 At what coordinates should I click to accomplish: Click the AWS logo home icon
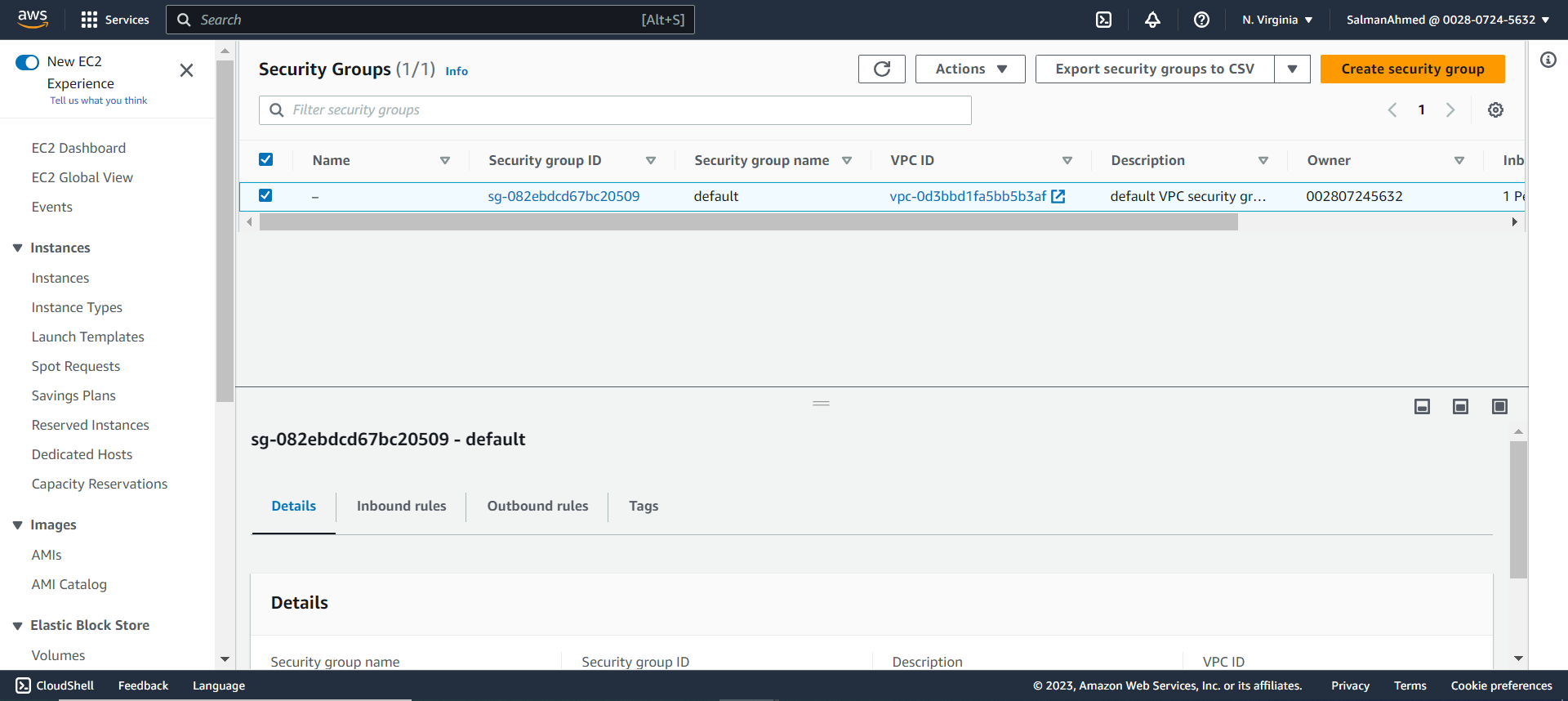click(33, 19)
